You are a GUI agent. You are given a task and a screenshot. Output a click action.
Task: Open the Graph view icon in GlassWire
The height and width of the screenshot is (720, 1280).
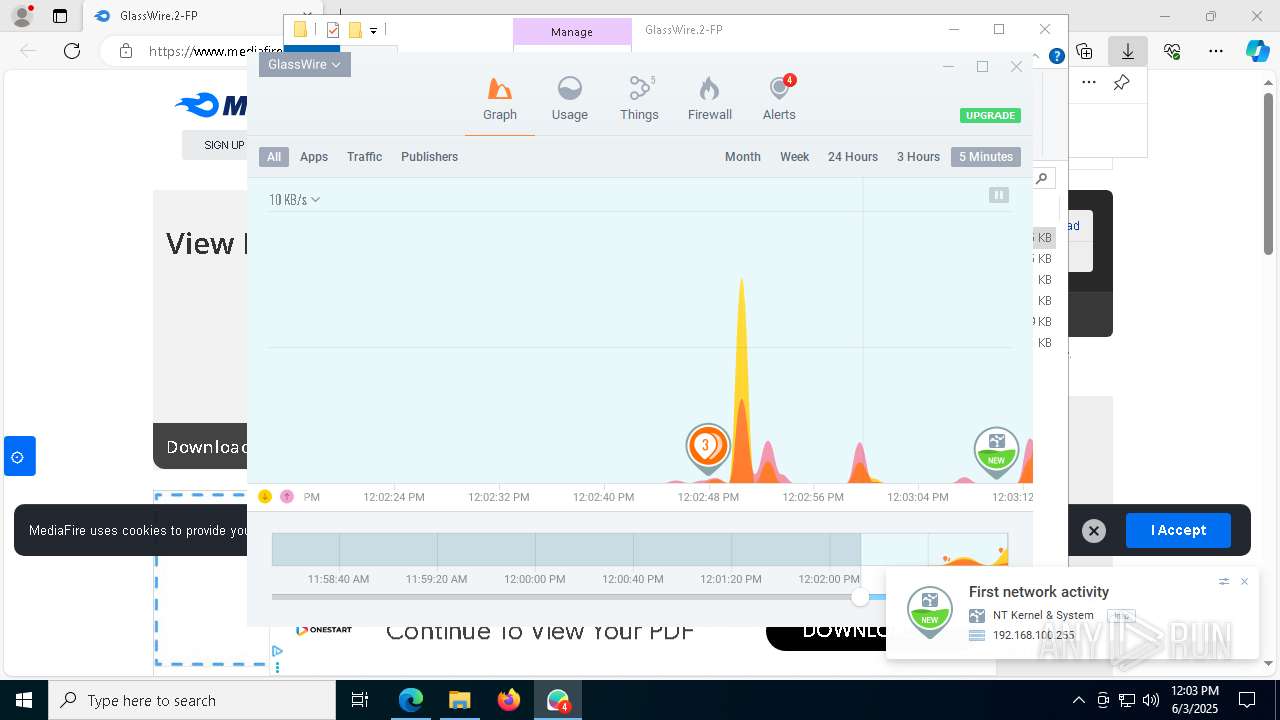coord(500,89)
